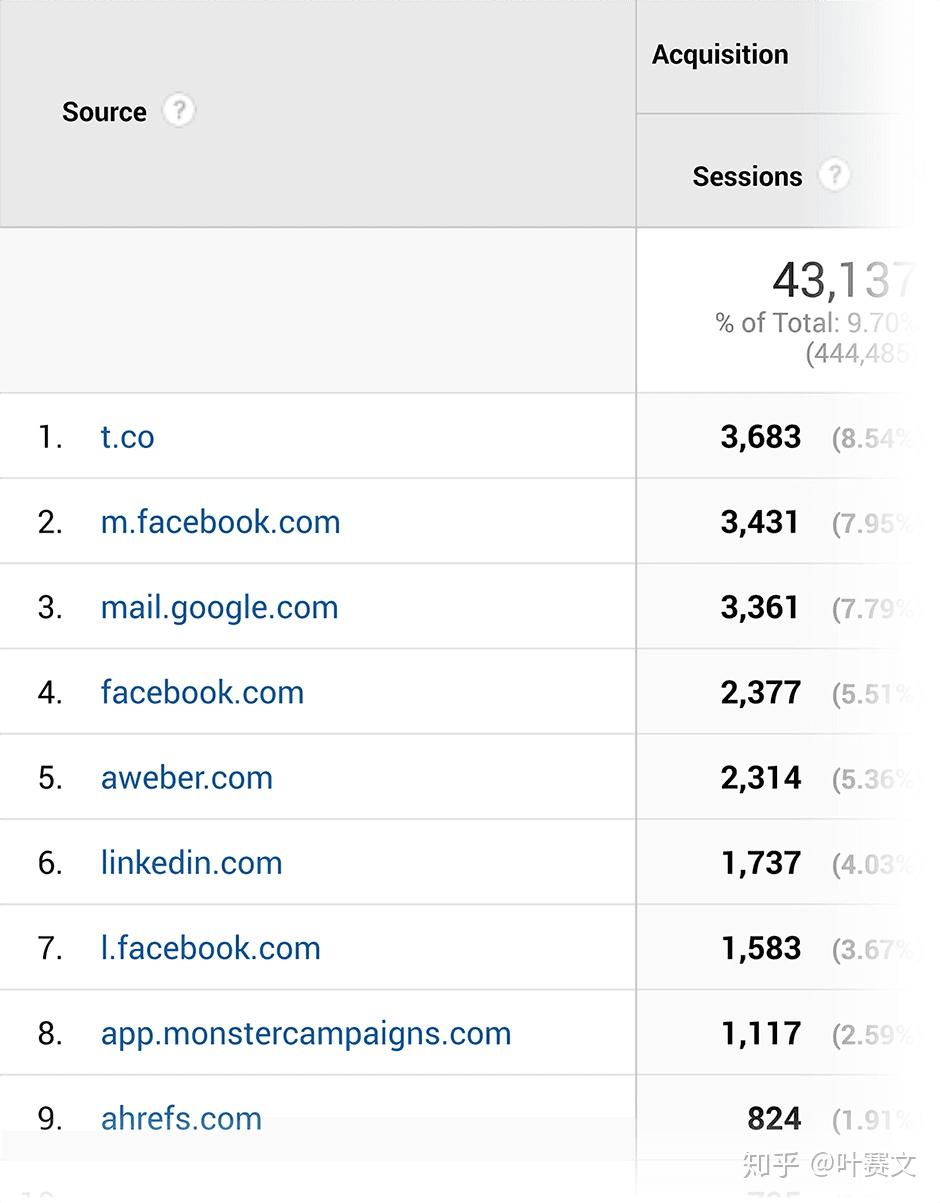Click the Acquisition group header
Screen dimensions: 940x1203
[720, 54]
